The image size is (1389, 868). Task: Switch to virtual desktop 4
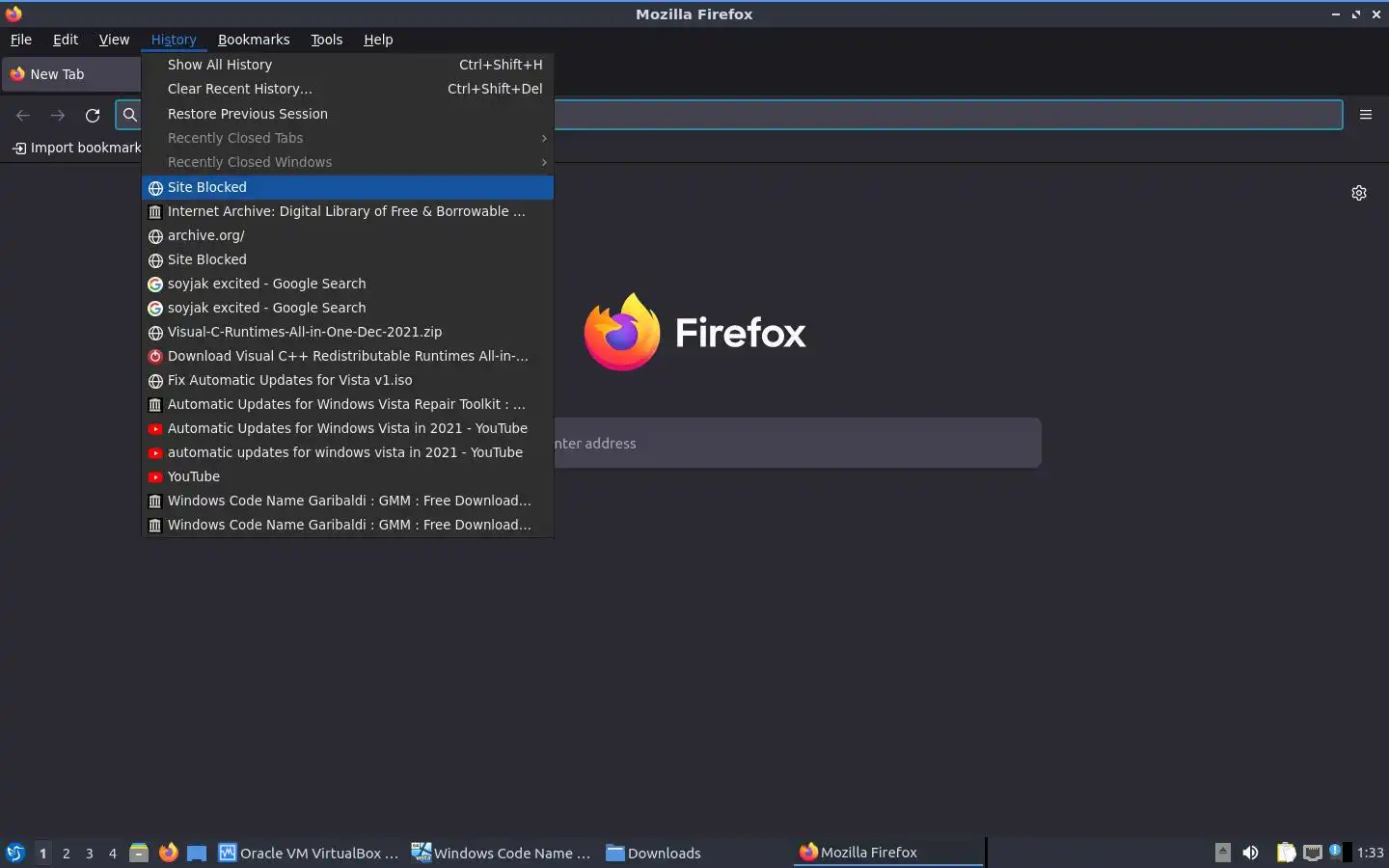112,853
